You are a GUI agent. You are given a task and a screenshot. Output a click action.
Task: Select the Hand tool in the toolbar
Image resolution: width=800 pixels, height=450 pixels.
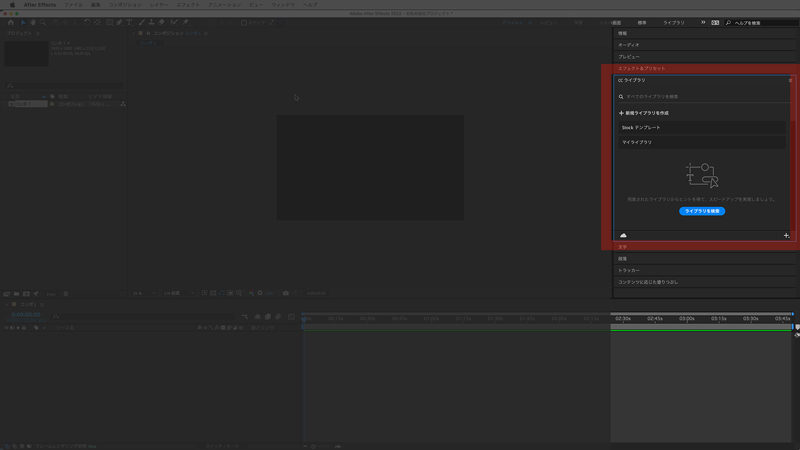(32, 21)
